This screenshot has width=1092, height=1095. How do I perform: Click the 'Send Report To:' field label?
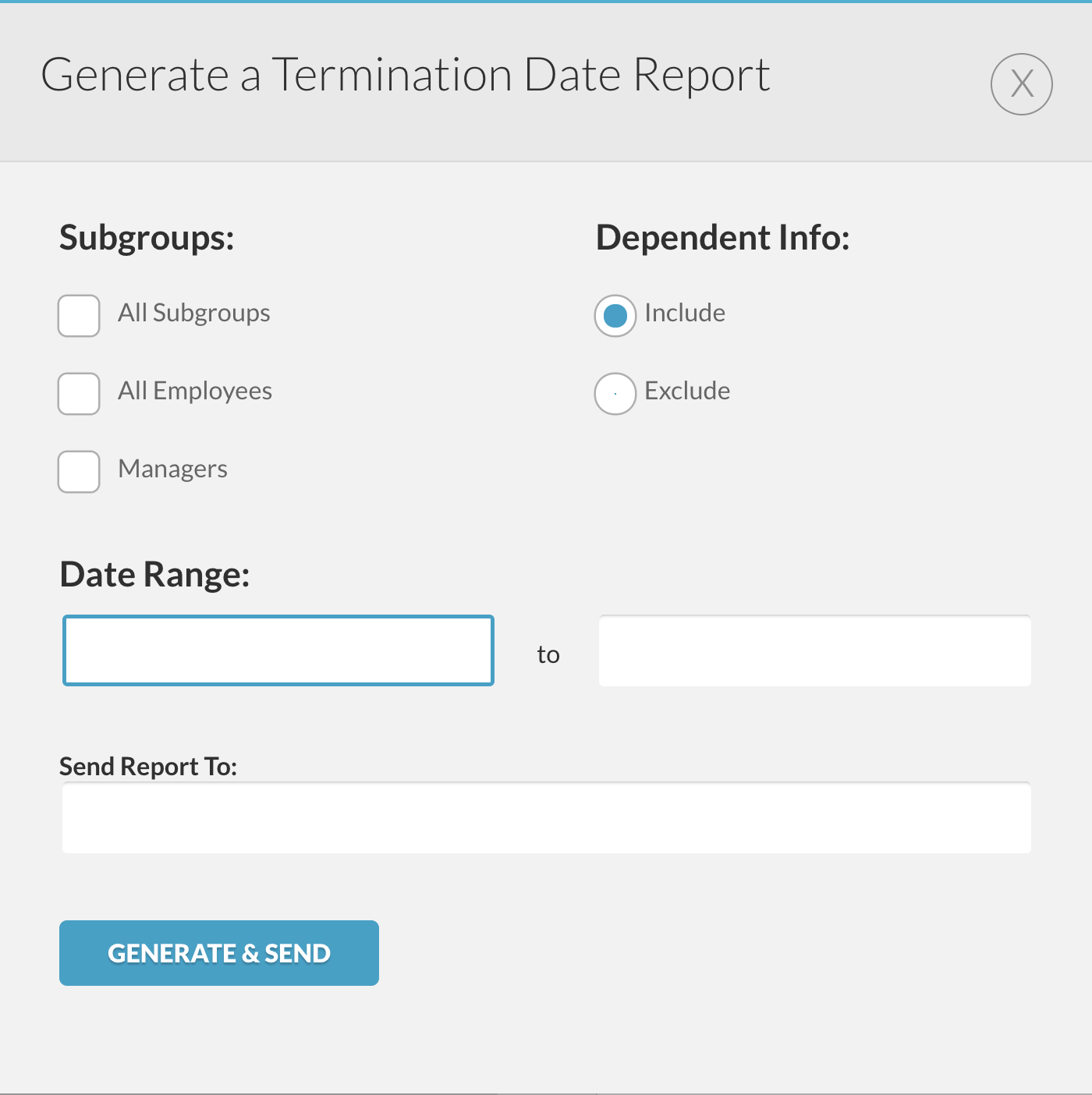148,767
